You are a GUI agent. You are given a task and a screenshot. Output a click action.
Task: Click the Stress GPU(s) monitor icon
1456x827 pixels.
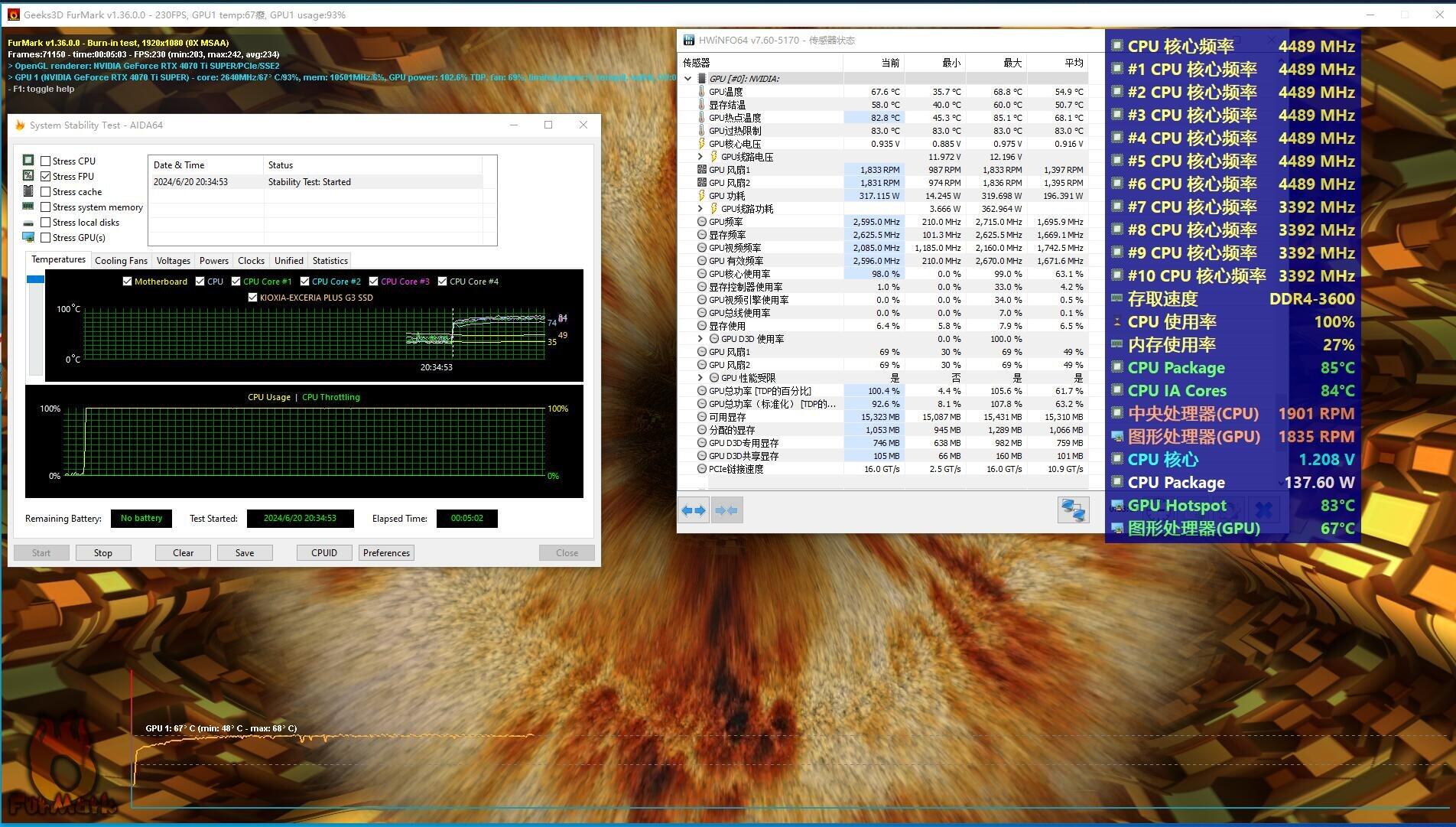pyautogui.click(x=28, y=237)
